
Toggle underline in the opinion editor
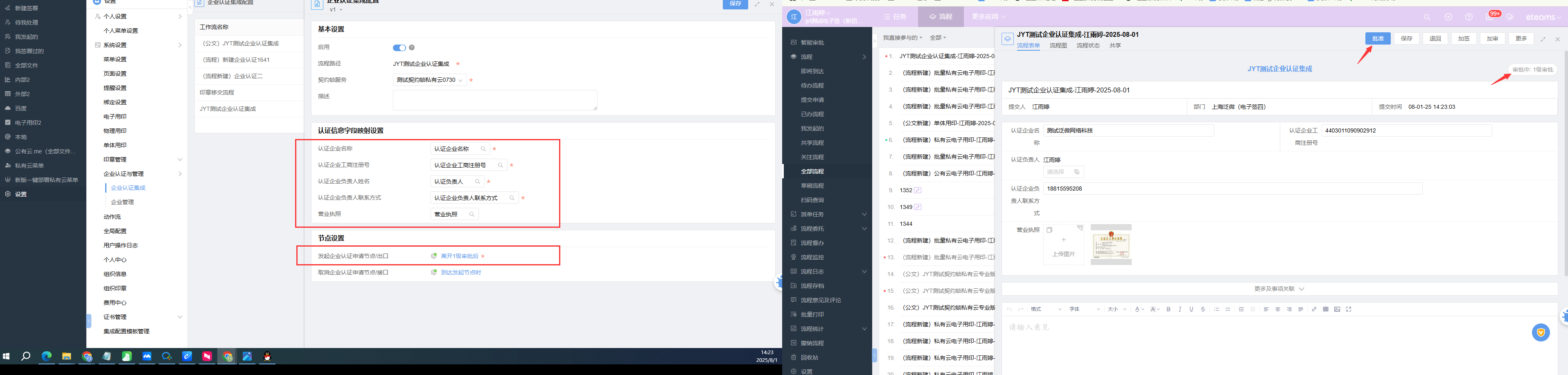(1191, 309)
